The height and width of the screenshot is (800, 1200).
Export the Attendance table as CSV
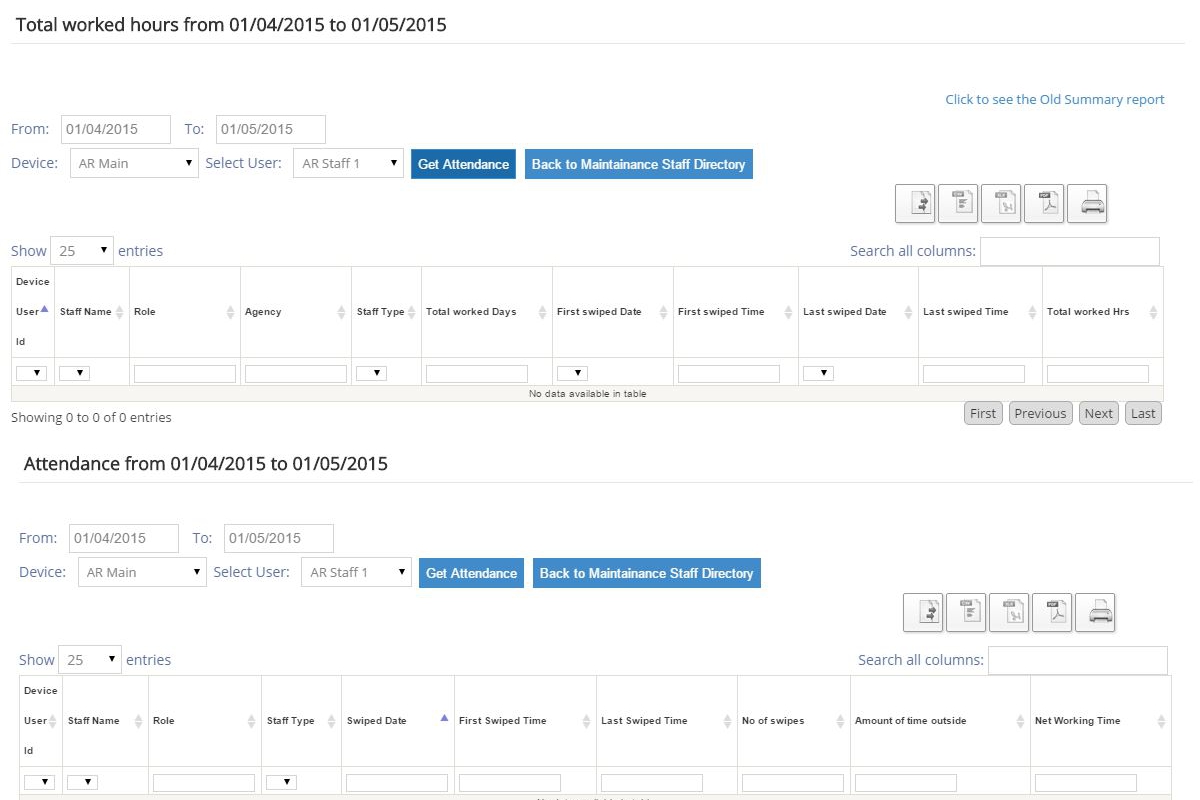point(965,613)
